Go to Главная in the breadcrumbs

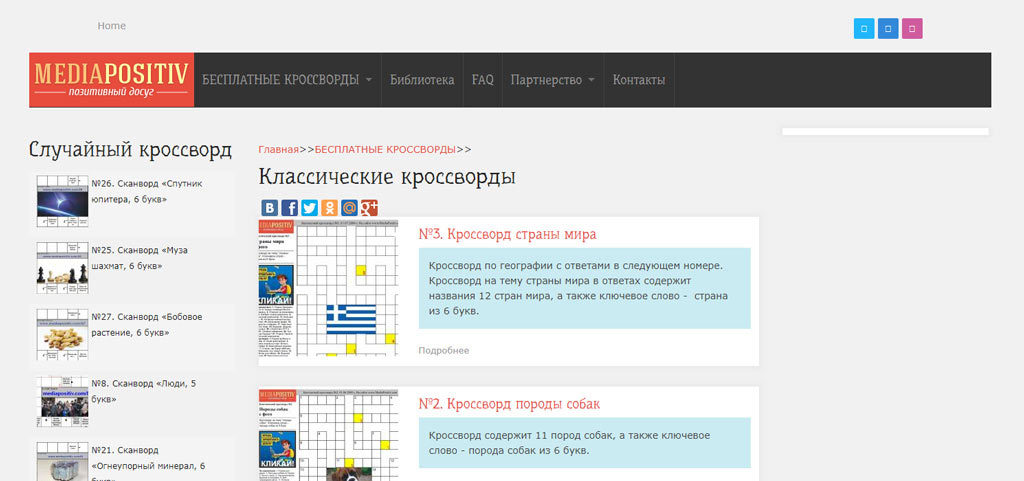coord(278,149)
